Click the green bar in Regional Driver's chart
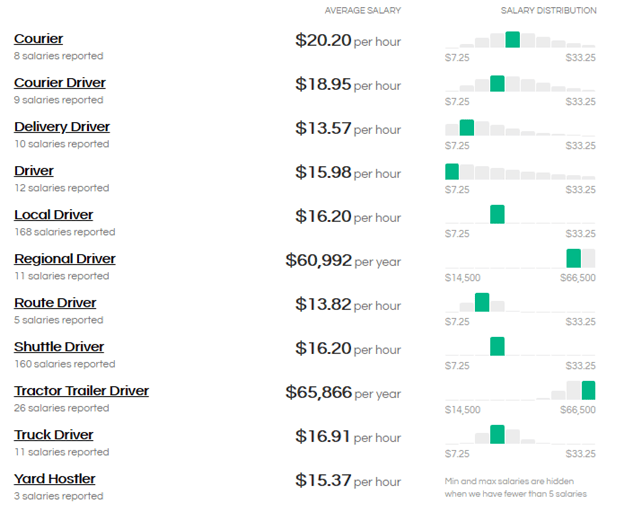Image resolution: width=624 pixels, height=521 pixels. coord(573,258)
